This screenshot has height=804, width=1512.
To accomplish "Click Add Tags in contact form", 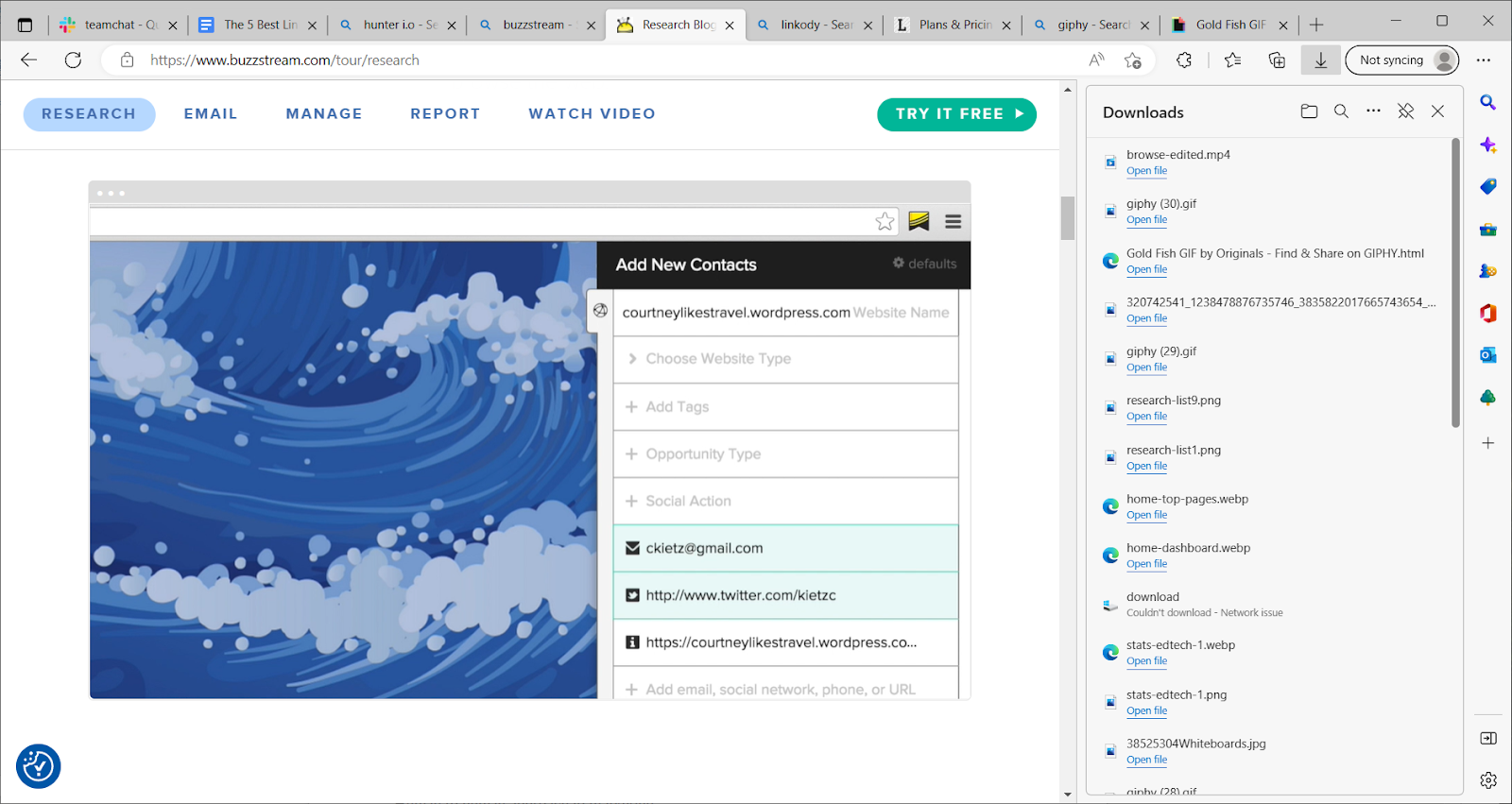I will pyautogui.click(x=785, y=407).
